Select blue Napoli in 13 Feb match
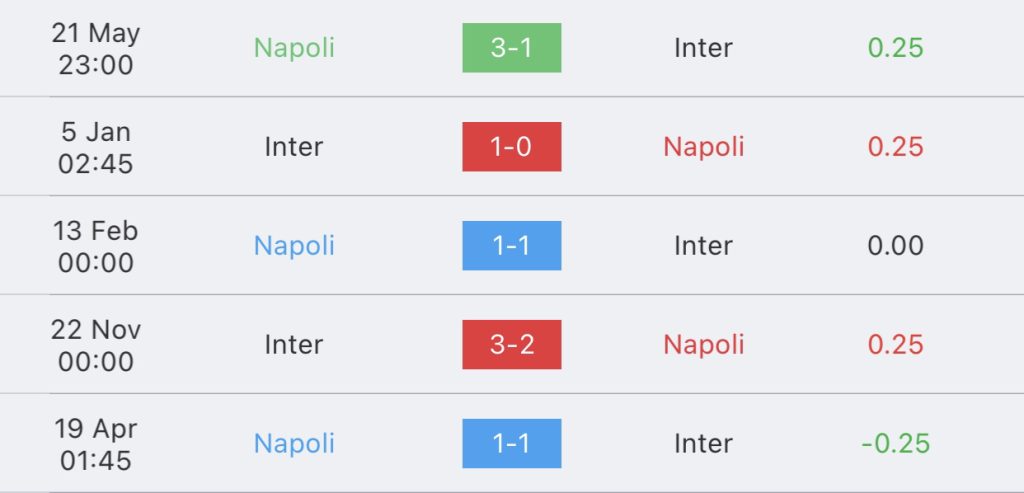The image size is (1024, 493). (x=294, y=246)
